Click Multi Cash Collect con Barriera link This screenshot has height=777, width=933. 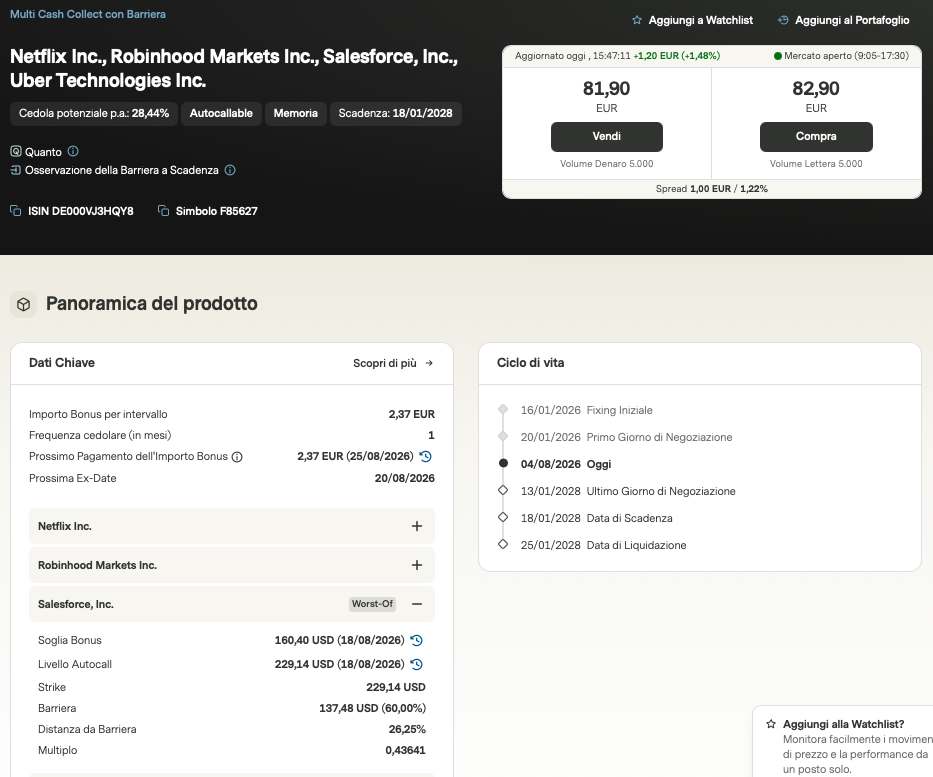88,14
